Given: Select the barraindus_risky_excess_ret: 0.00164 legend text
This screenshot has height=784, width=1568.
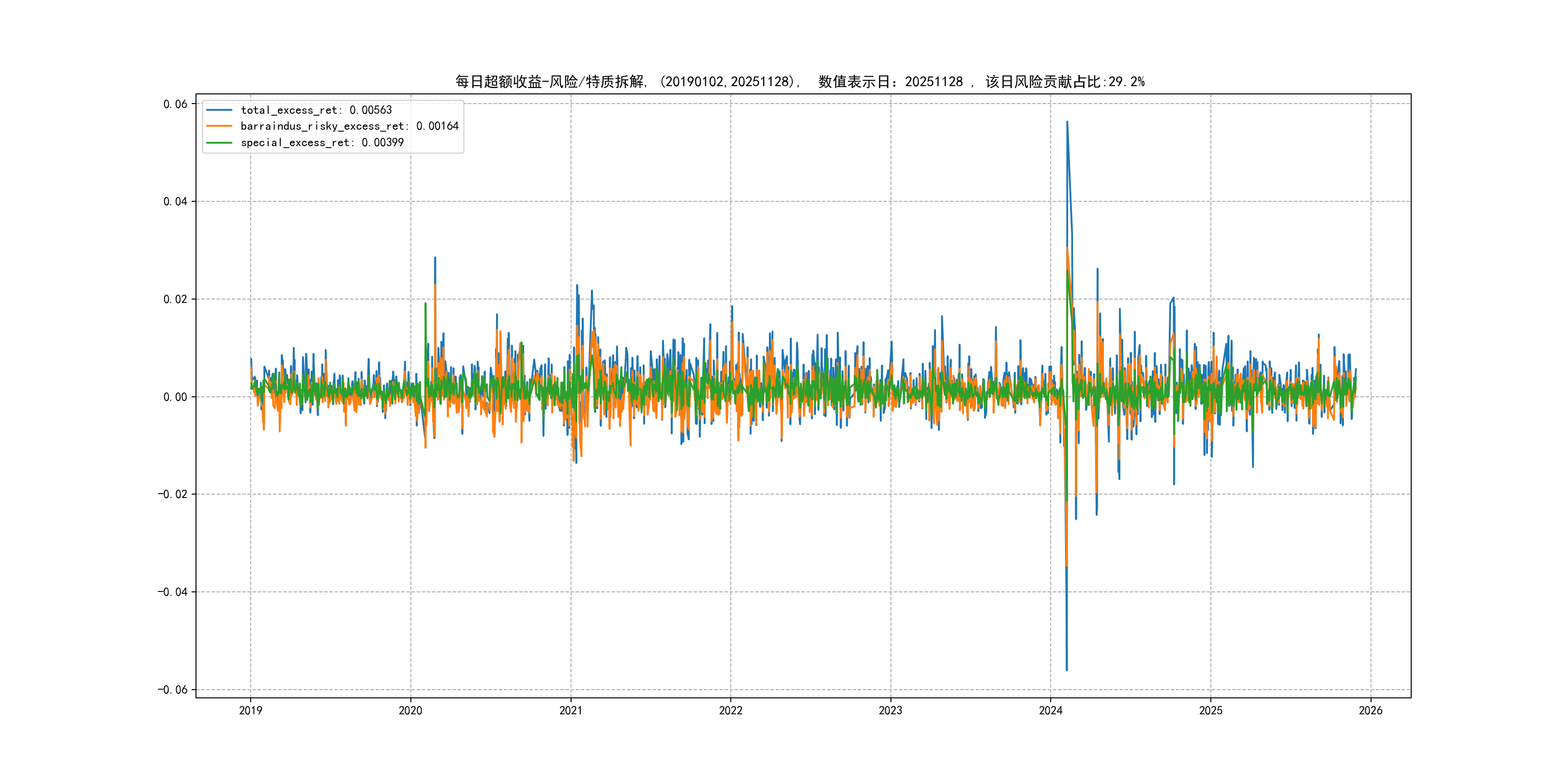Looking at the screenshot, I should coord(349,126).
